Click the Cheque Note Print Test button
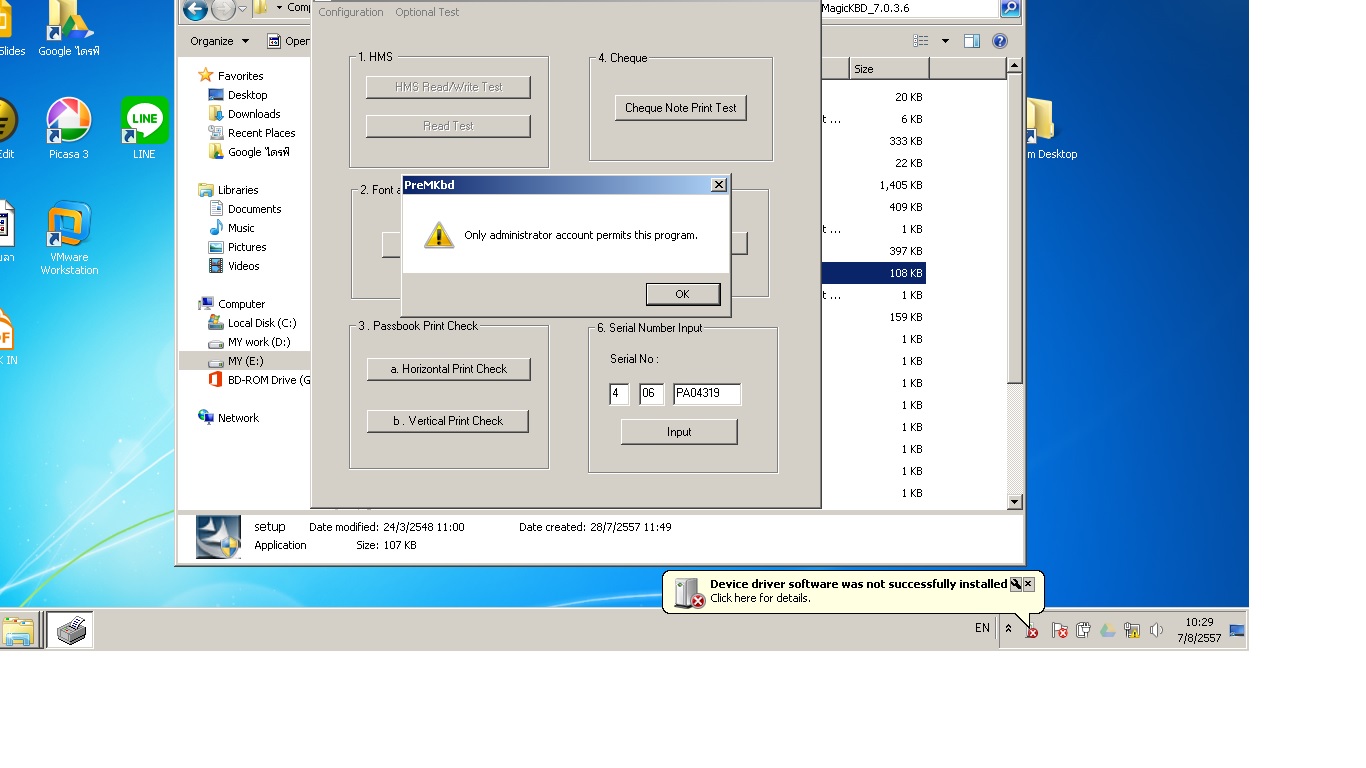The height and width of the screenshot is (768, 1366). point(680,108)
